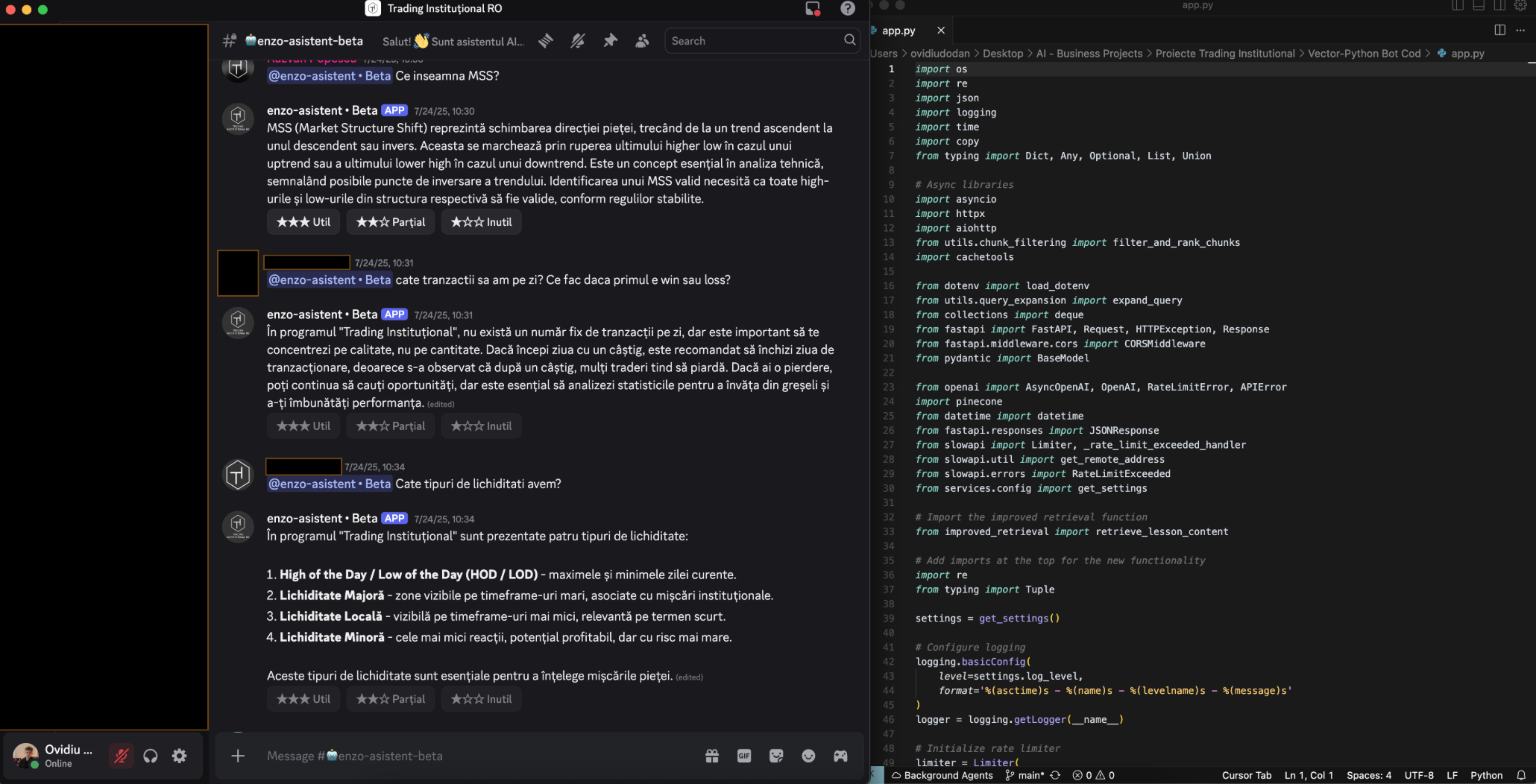1536x784 pixels.
Task: Click Util rating under the lichiditate answer
Action: pos(303,699)
